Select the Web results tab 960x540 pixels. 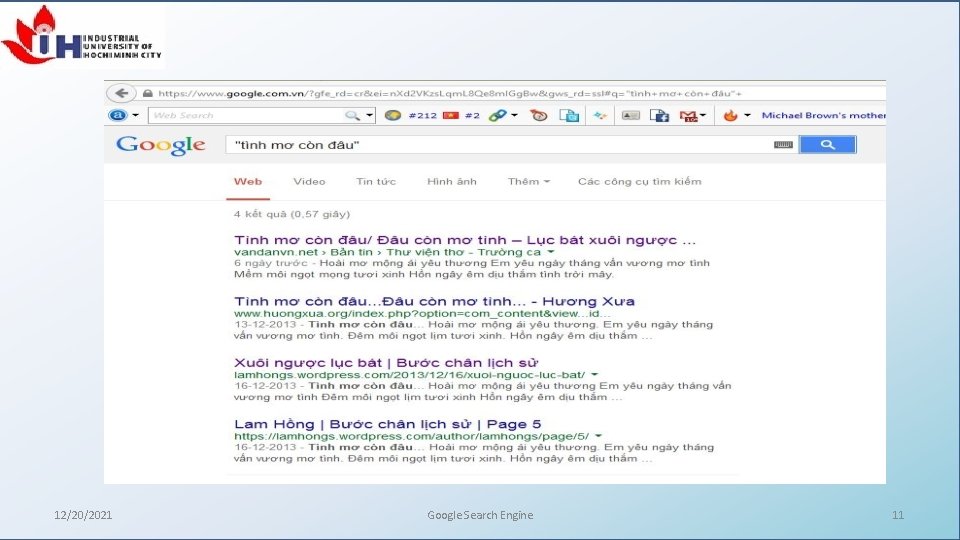tap(248, 182)
